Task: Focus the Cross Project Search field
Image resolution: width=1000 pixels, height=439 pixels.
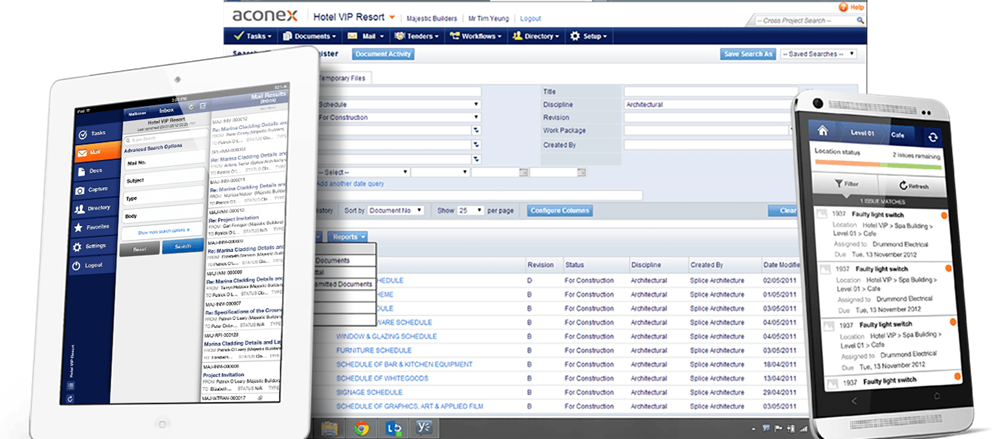Action: (805, 20)
